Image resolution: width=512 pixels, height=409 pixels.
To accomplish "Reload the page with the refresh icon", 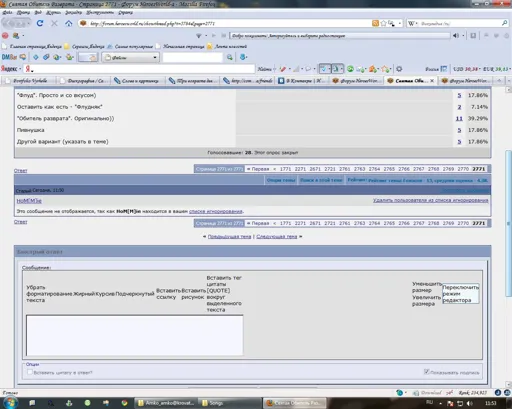I will coord(40,23).
